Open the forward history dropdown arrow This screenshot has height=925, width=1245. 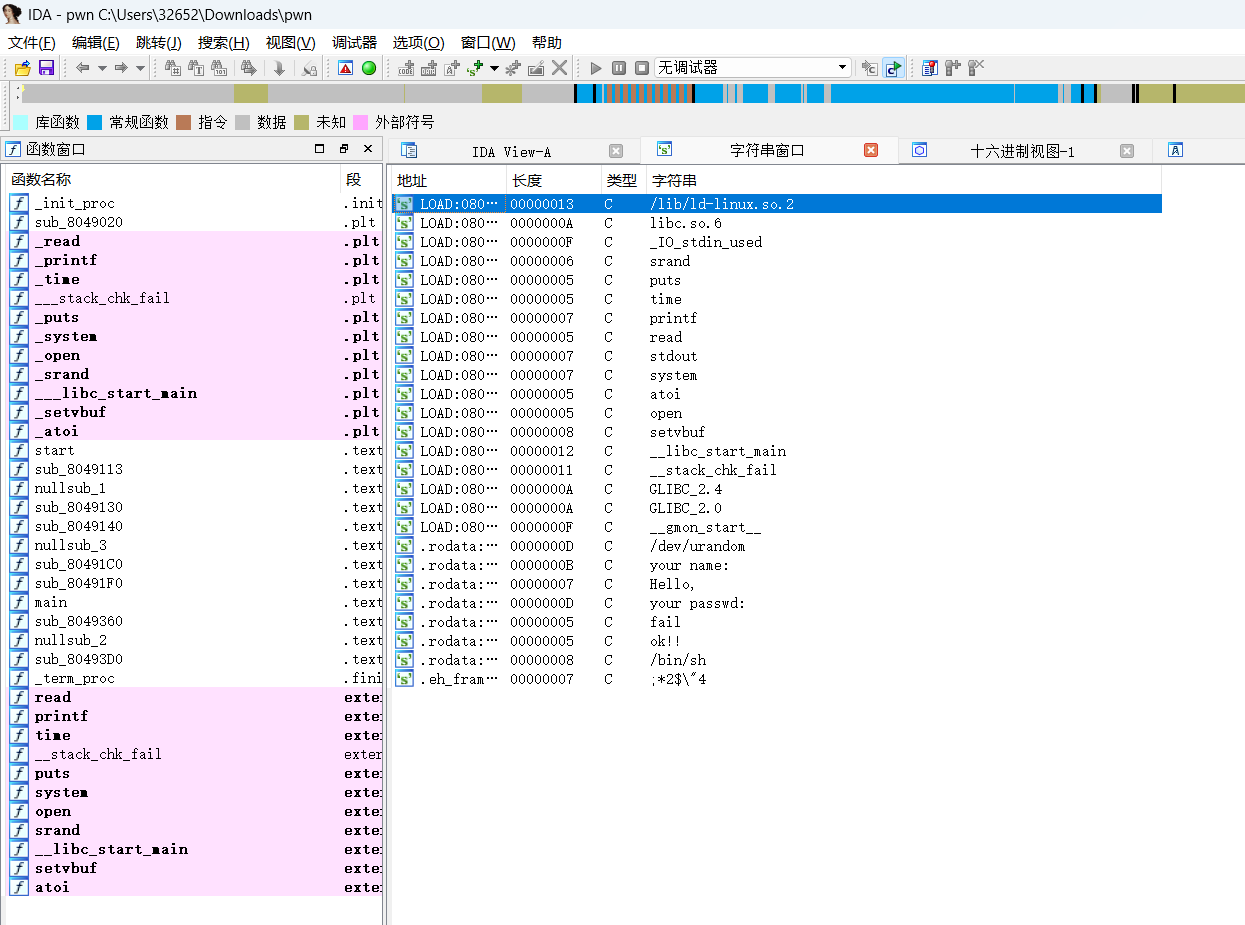click(140, 68)
